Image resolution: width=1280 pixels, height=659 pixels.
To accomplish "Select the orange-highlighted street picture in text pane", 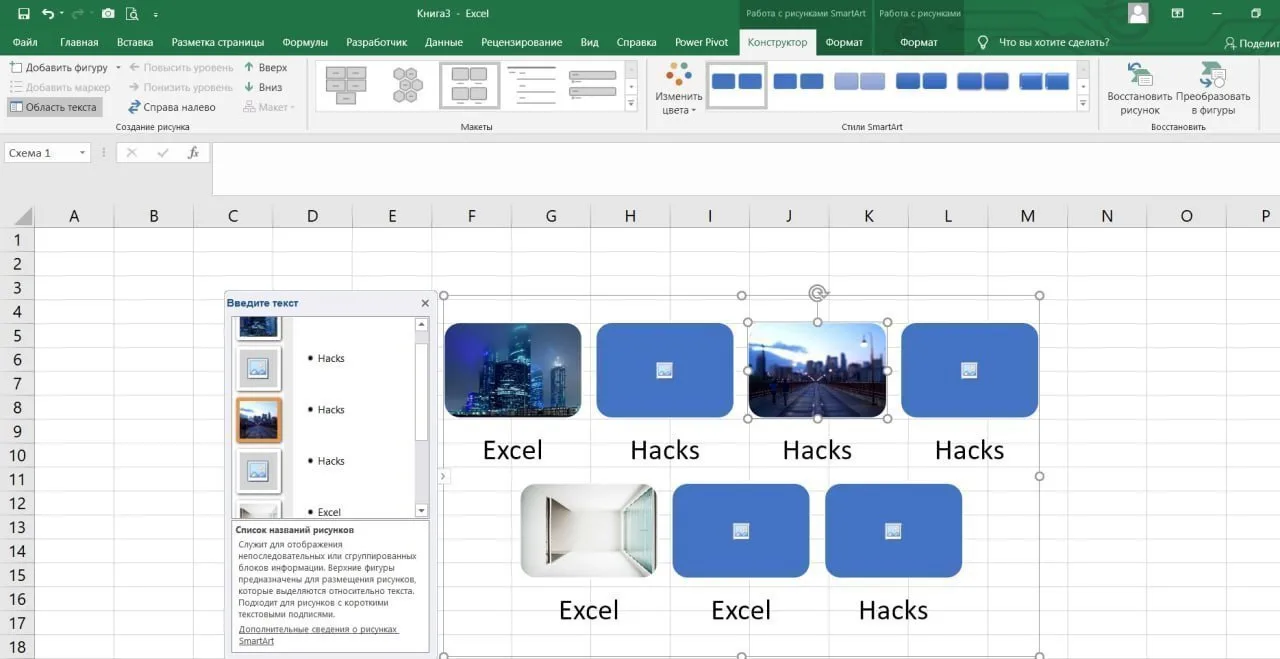I will point(259,420).
